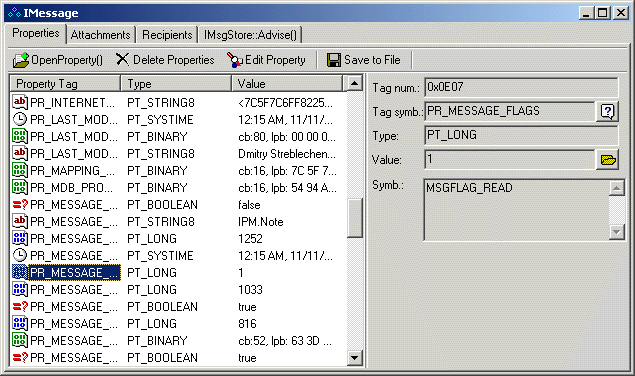Screen dimensions: 635x376
Task: Click the Edit Property button label
Action: click(275, 60)
